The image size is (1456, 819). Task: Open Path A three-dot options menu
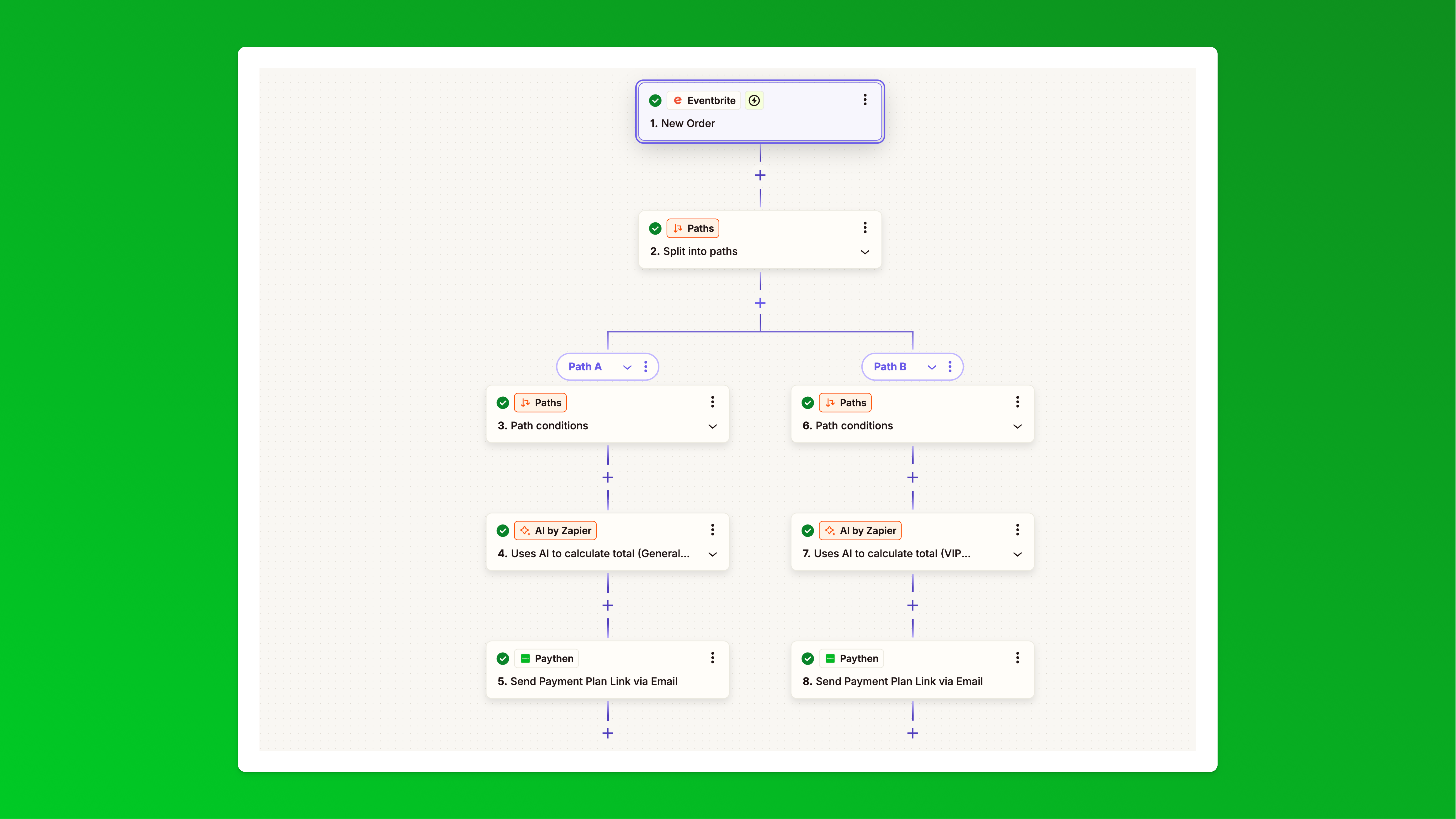point(646,367)
